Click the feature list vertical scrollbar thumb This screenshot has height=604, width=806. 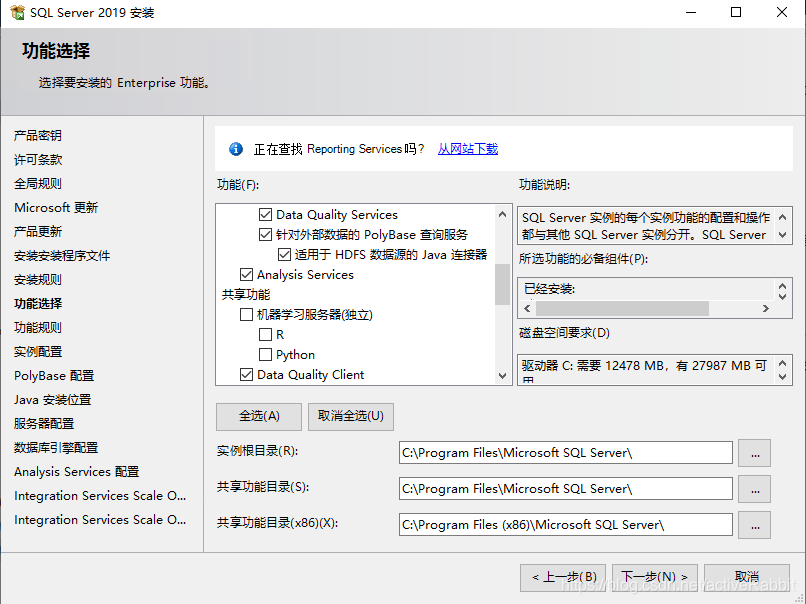coord(502,284)
